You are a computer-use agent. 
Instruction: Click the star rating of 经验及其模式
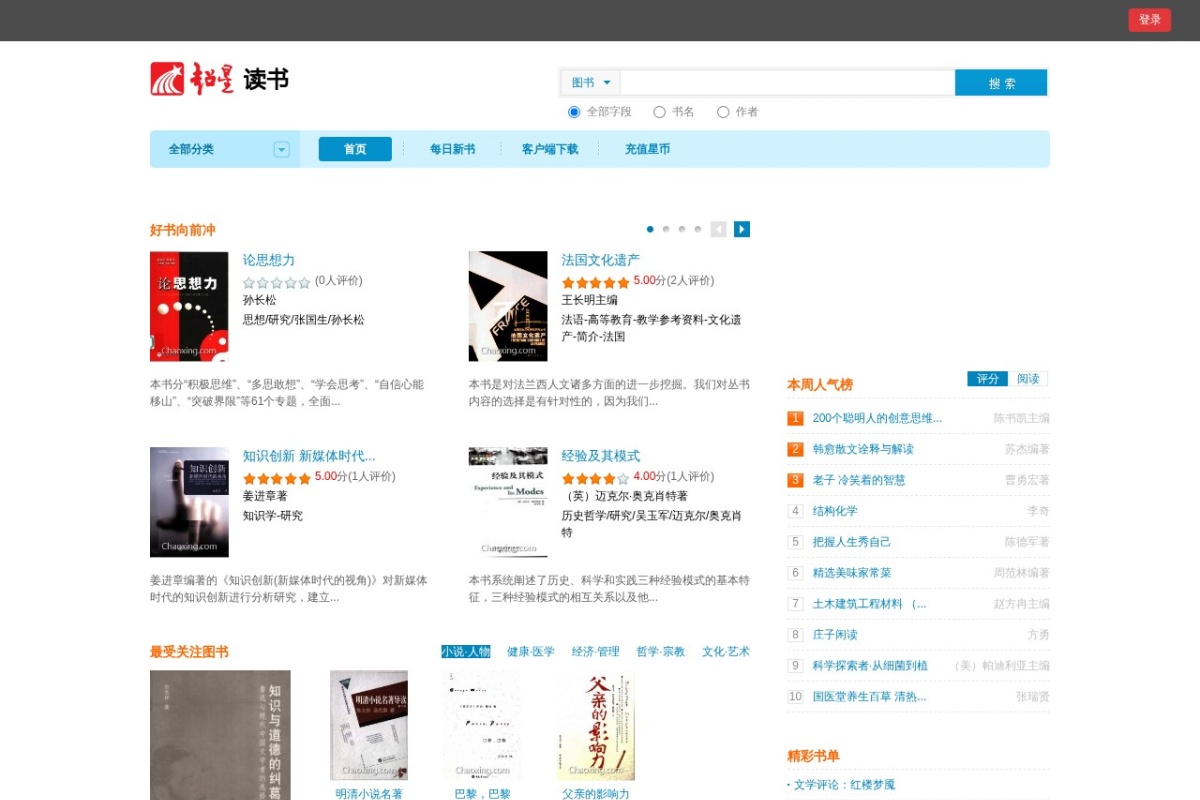tap(596, 479)
